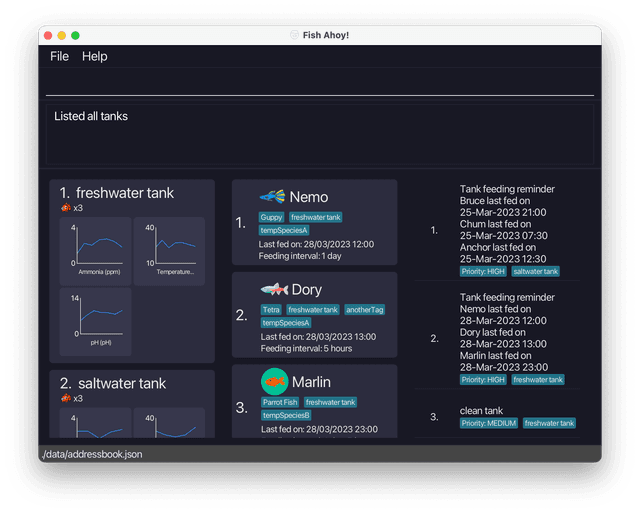Select the Parrot Fish tag on Marlin
The width and height of the screenshot is (640, 513).
[x=279, y=402]
